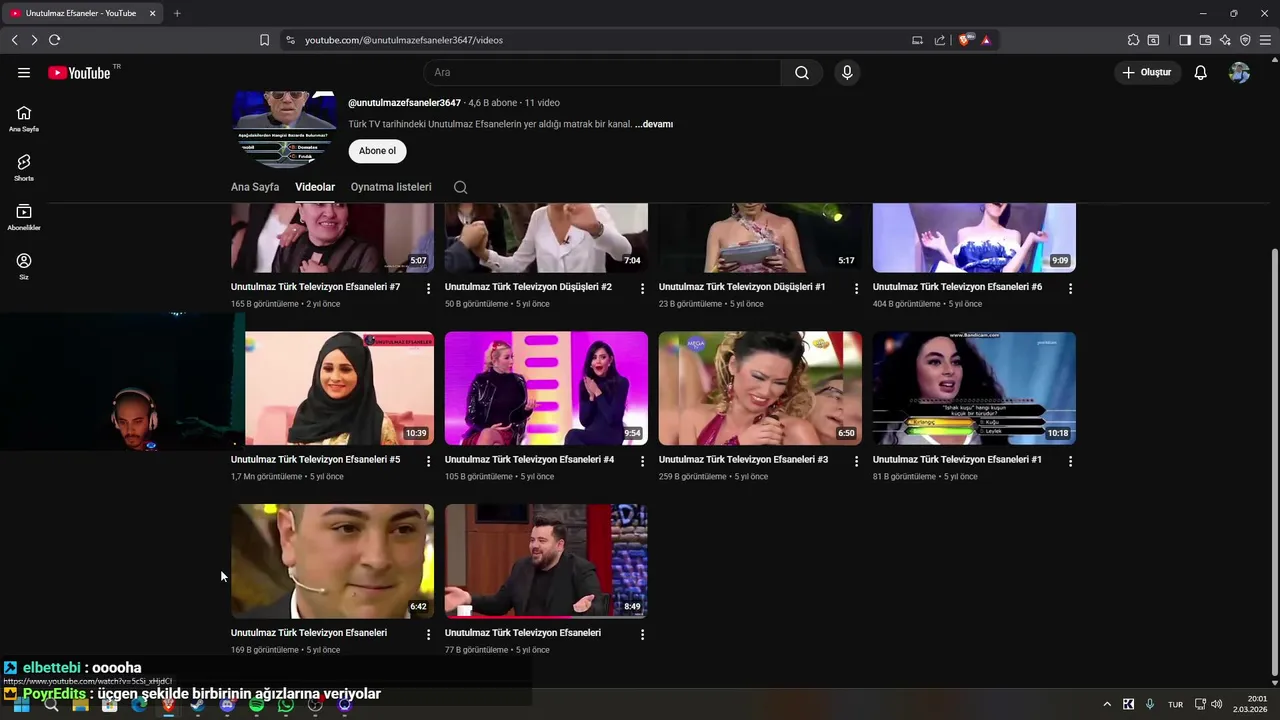Screen dimensions: 1280x720
Task: Open Brave VPN shield icon
Action: 1245,40
